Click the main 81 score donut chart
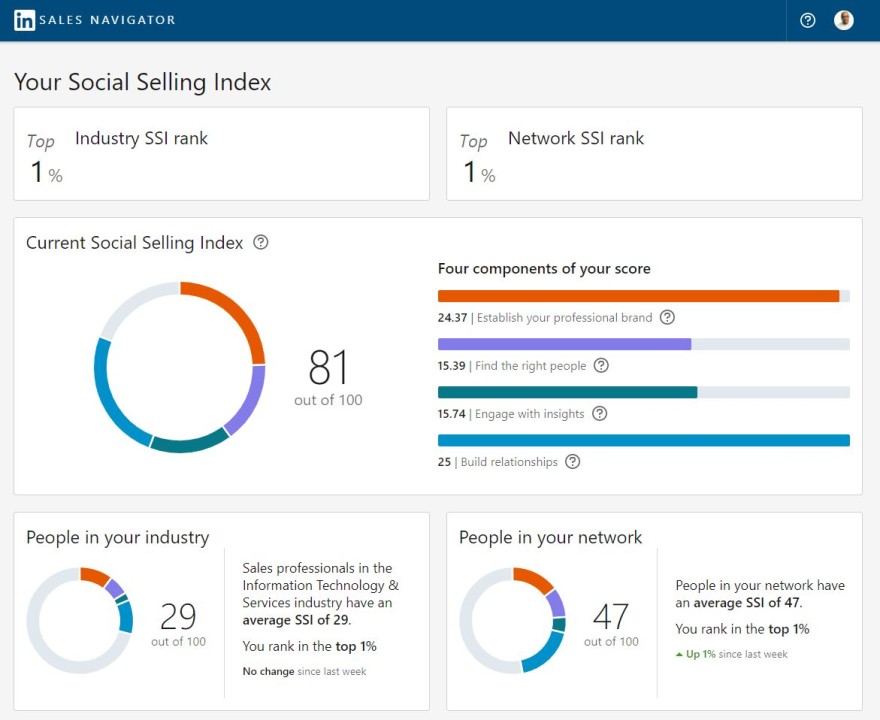880x720 pixels. 180,367
